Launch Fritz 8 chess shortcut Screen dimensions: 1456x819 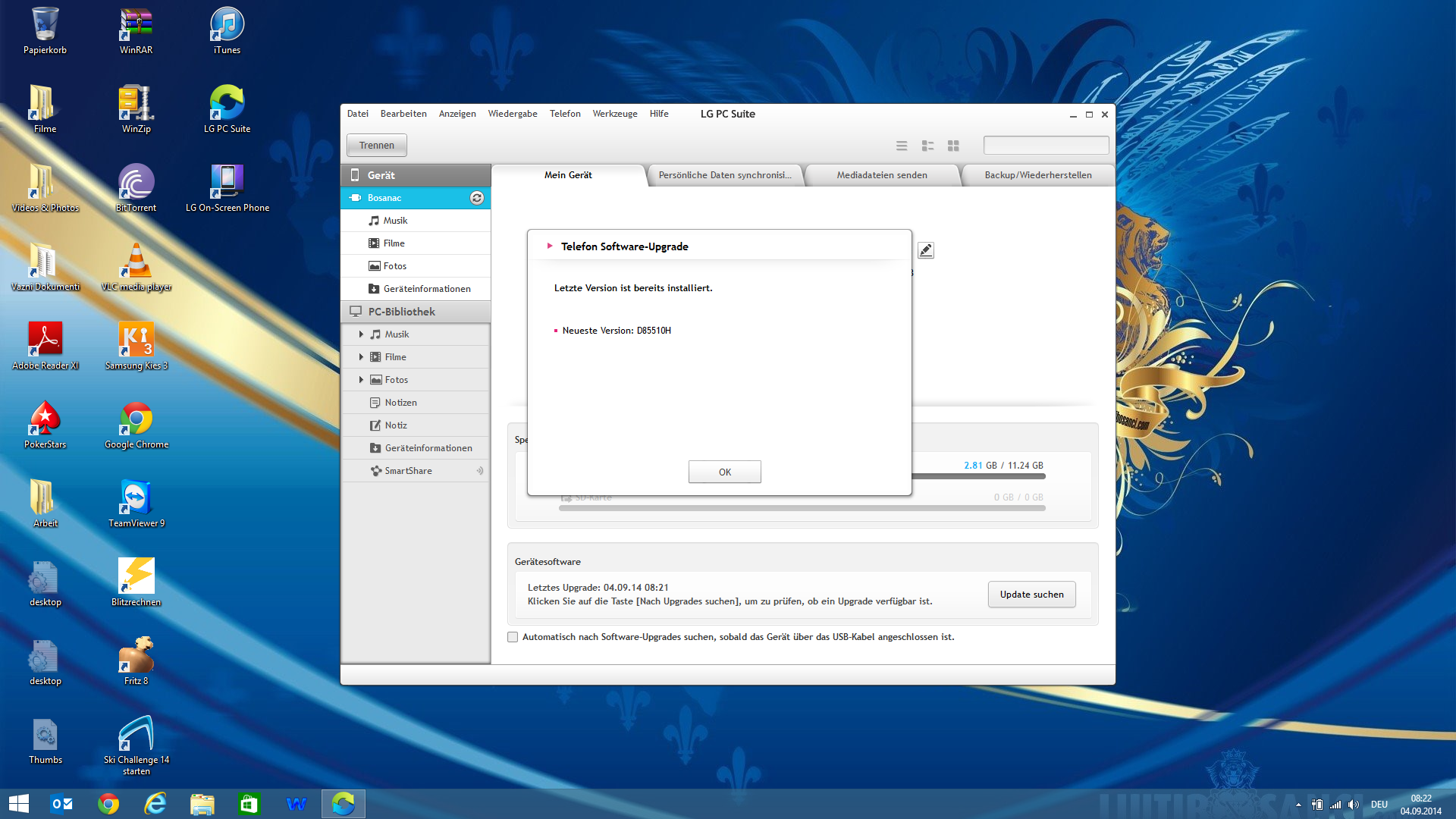click(x=136, y=662)
